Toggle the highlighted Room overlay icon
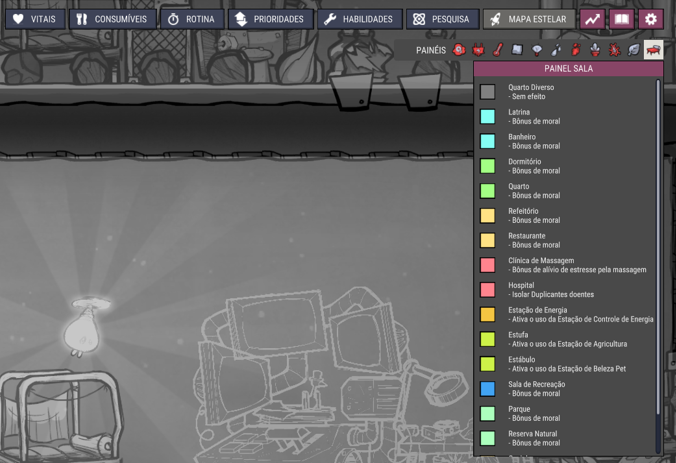676x463 pixels. 654,50
